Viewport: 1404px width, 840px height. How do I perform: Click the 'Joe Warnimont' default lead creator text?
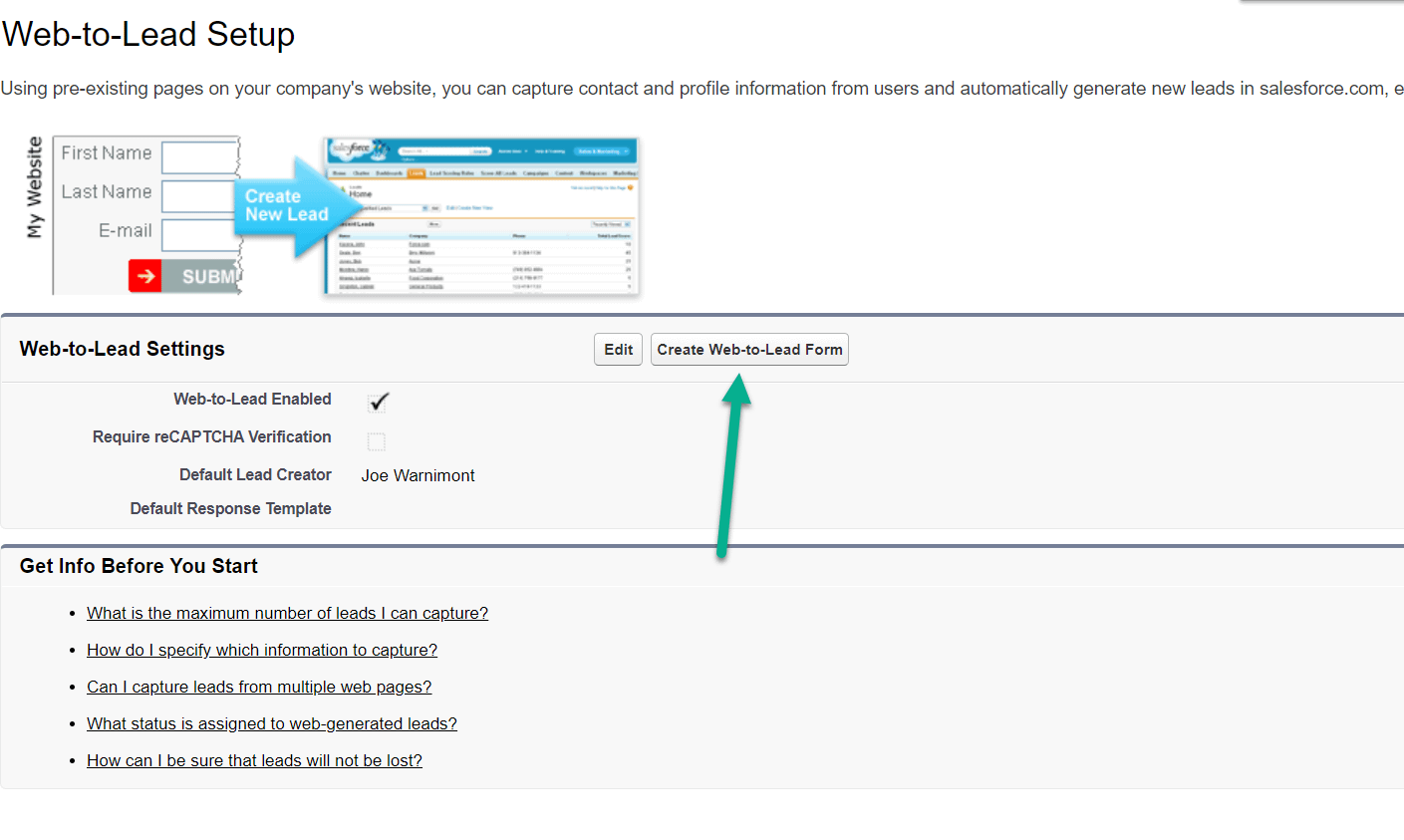pyautogui.click(x=418, y=475)
